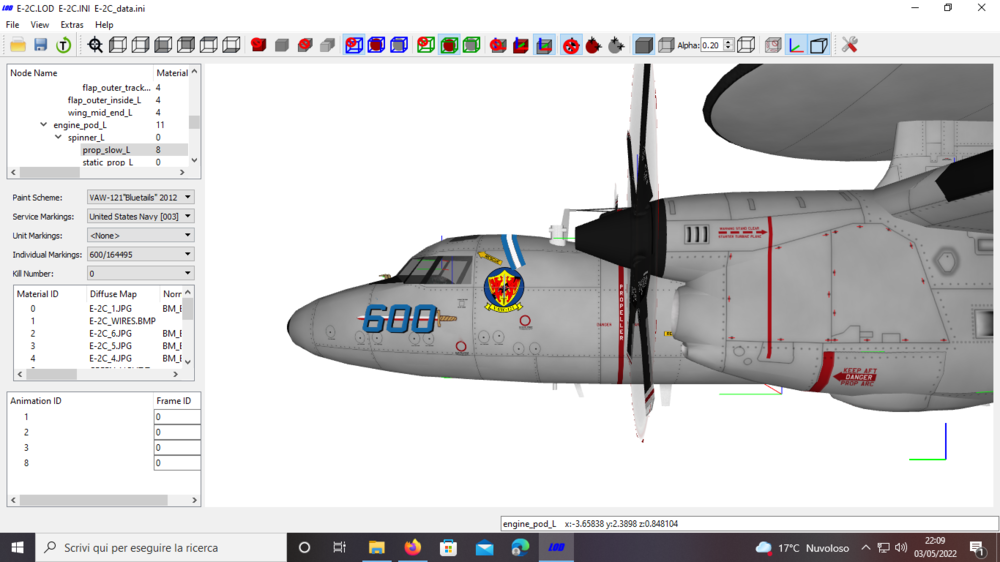Open the Service Markings dropdown
Image resolution: width=1000 pixels, height=562 pixels.
coord(140,216)
